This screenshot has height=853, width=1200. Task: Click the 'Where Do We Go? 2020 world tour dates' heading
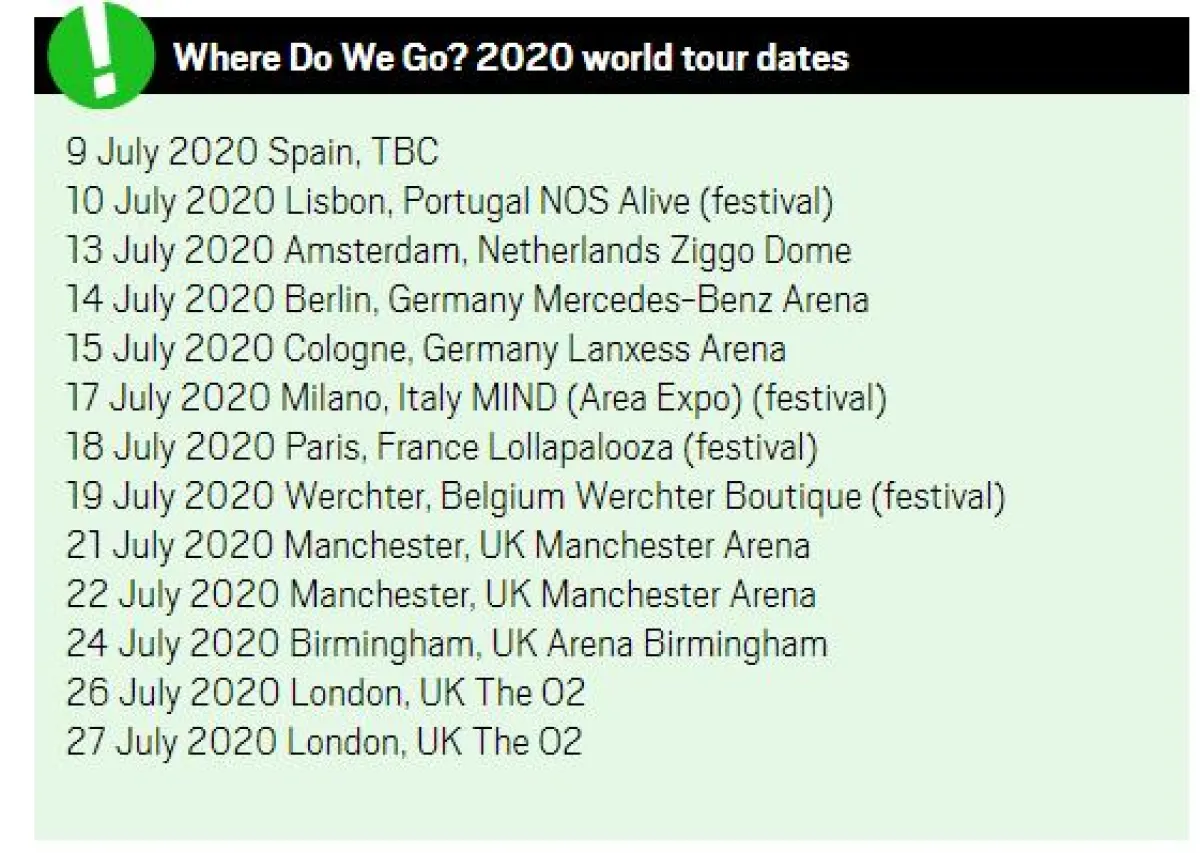[x=511, y=57]
